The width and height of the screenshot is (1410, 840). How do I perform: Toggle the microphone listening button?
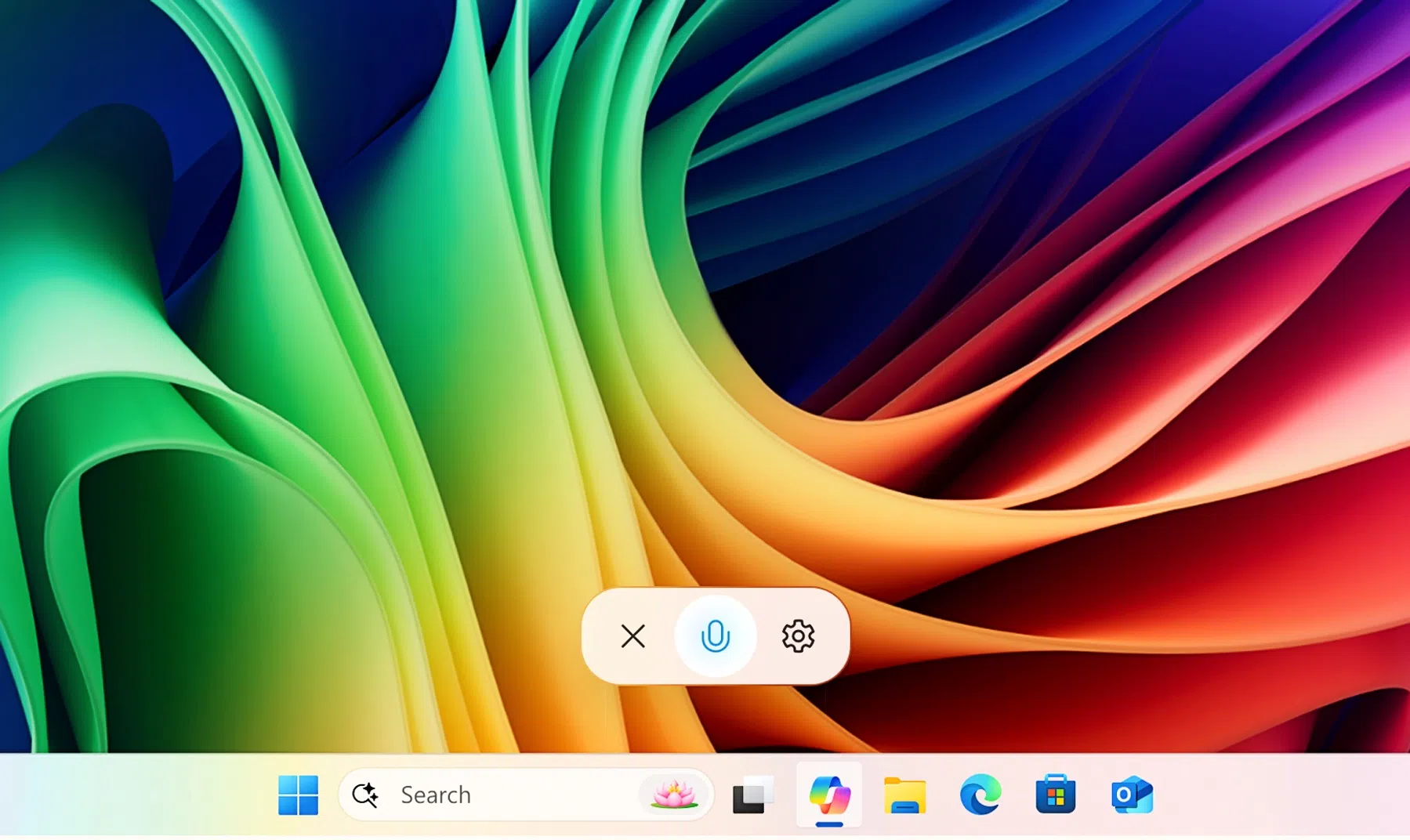(715, 635)
